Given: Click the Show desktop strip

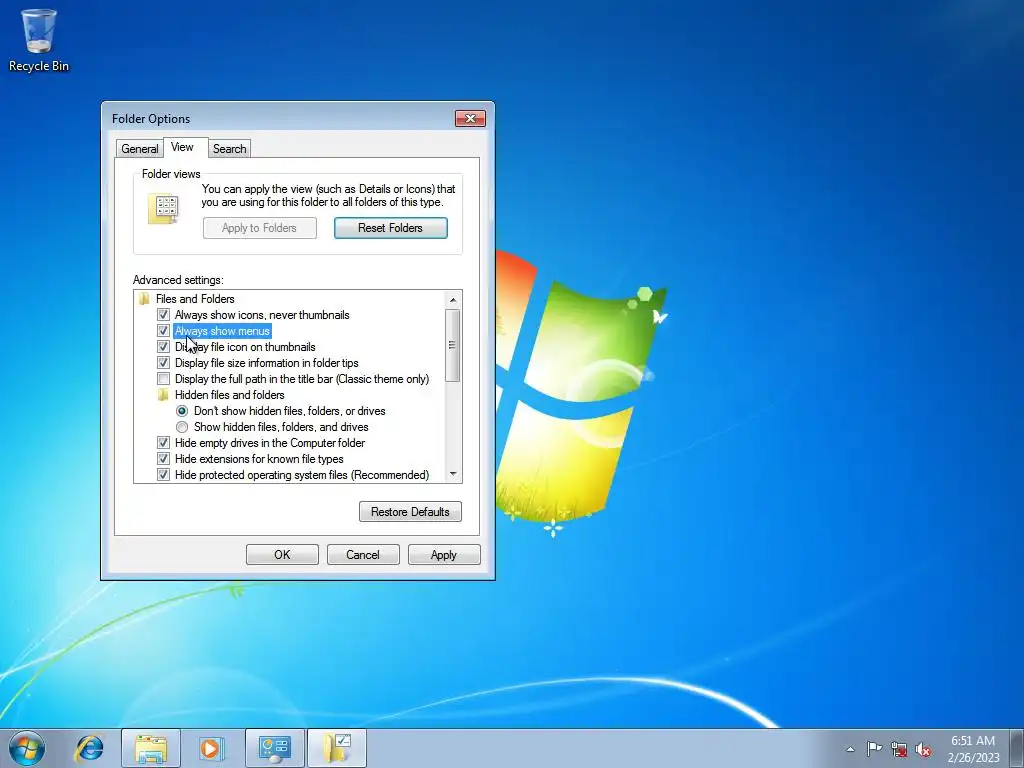Looking at the screenshot, I should pos(1017,748).
